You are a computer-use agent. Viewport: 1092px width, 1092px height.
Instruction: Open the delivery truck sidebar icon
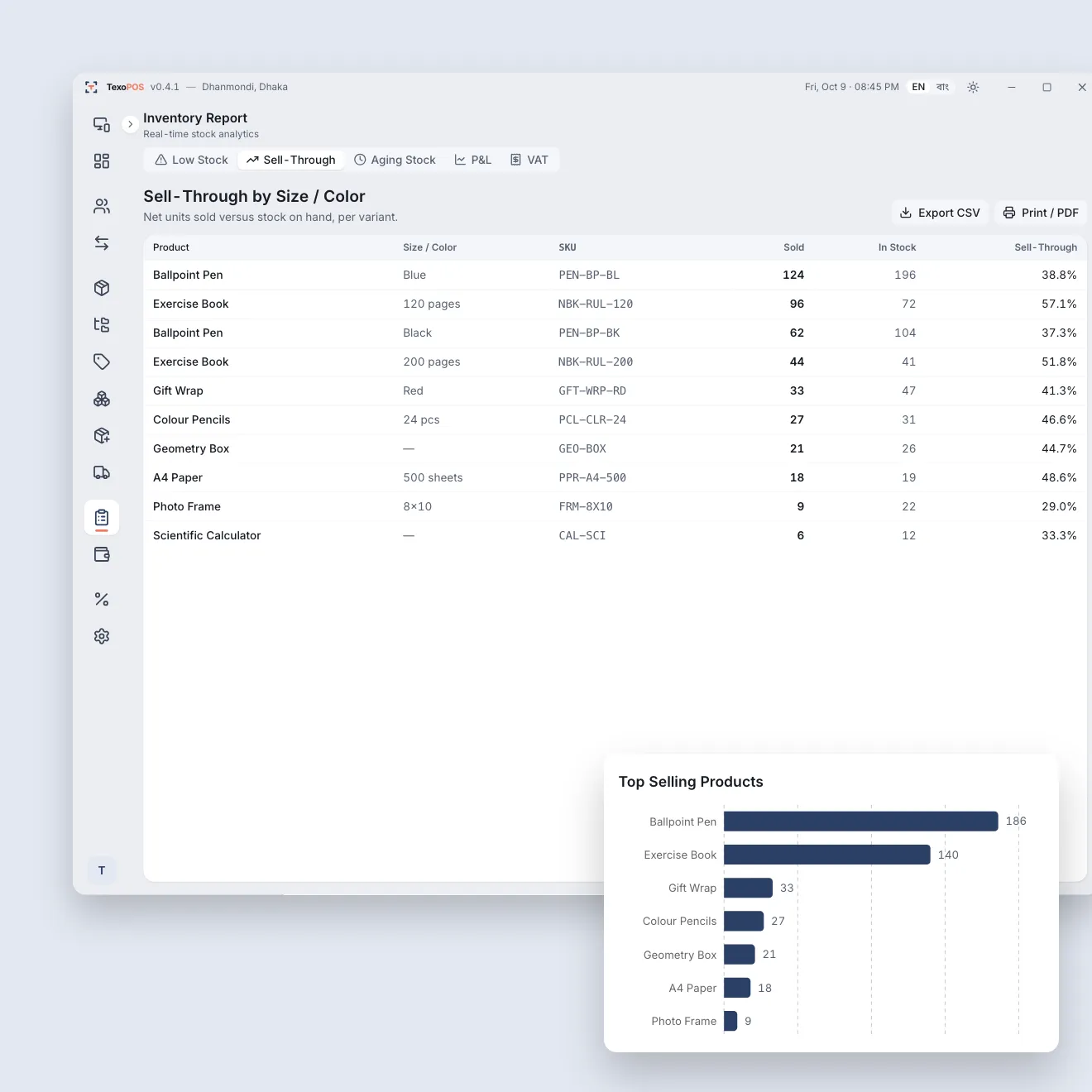click(102, 472)
